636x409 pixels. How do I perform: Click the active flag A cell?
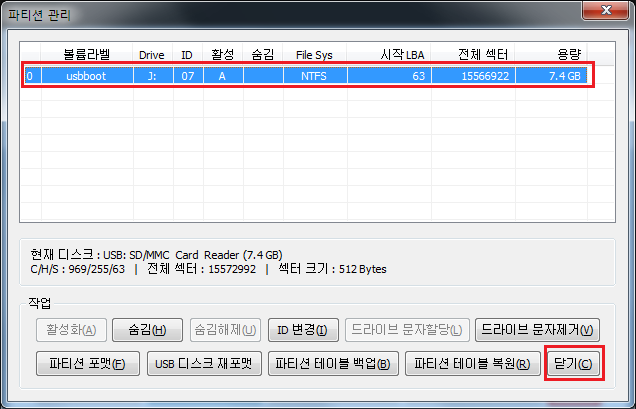point(223,76)
